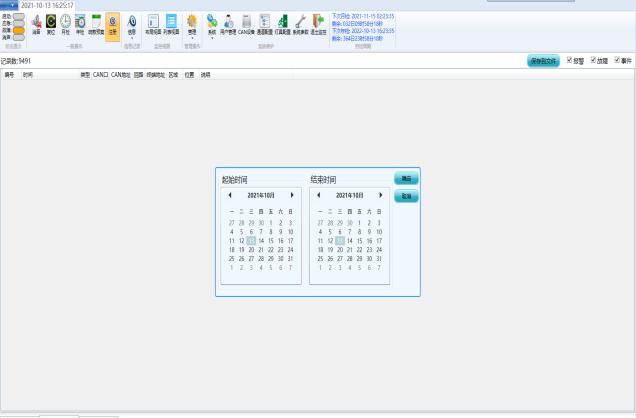Toggle the 故障 (fault) checkbox

click(x=593, y=61)
